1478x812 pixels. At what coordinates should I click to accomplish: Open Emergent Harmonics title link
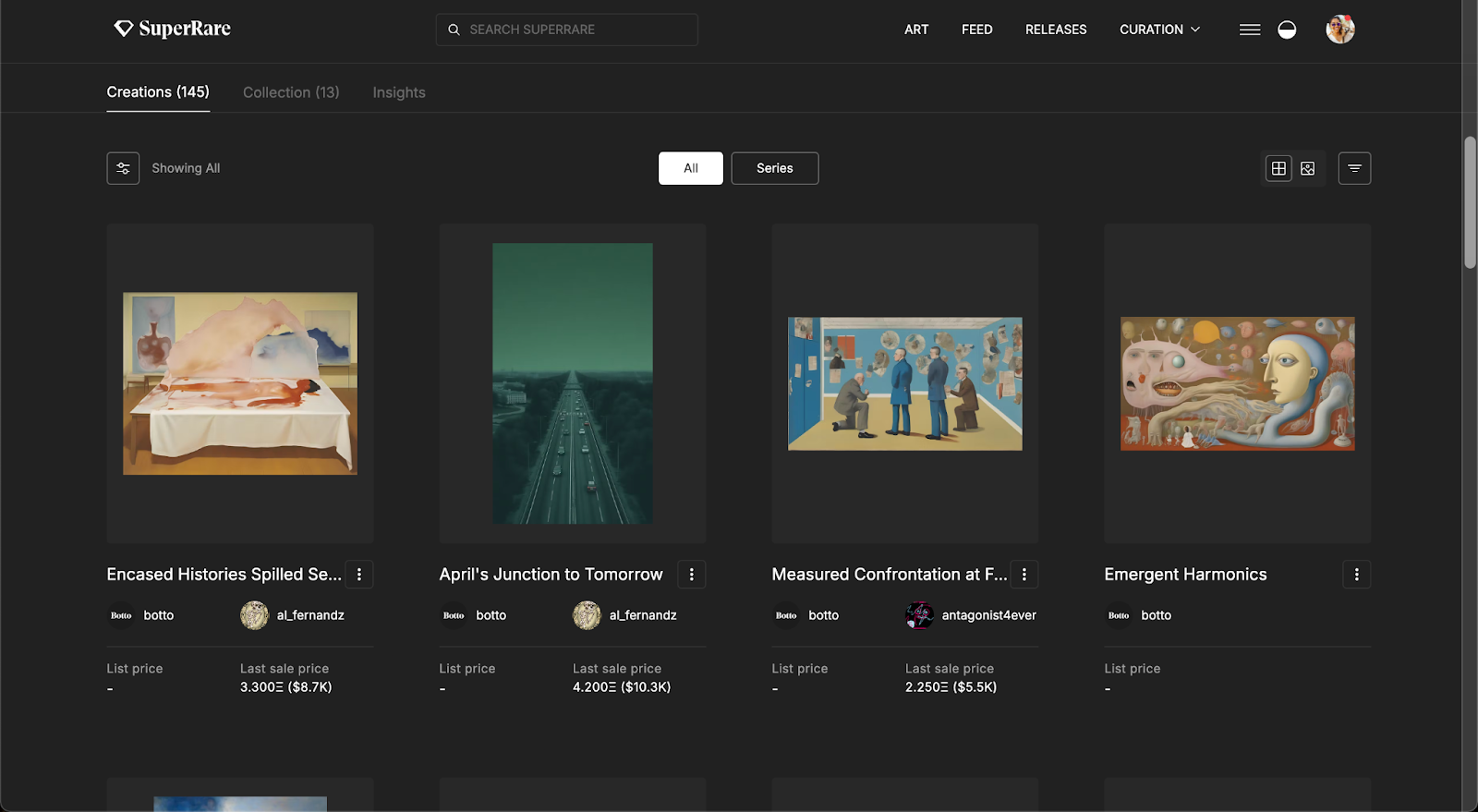1185,575
